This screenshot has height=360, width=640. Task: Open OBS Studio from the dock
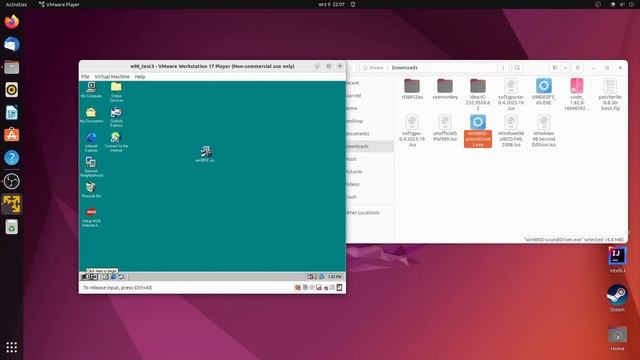(x=11, y=181)
